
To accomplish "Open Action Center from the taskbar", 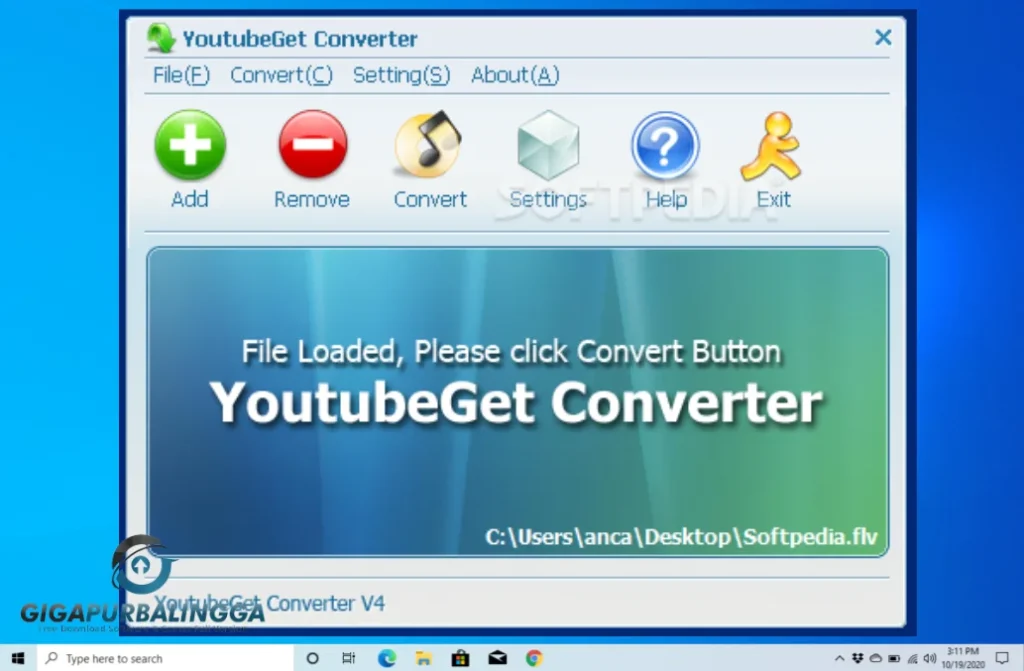I will coord(1002,659).
